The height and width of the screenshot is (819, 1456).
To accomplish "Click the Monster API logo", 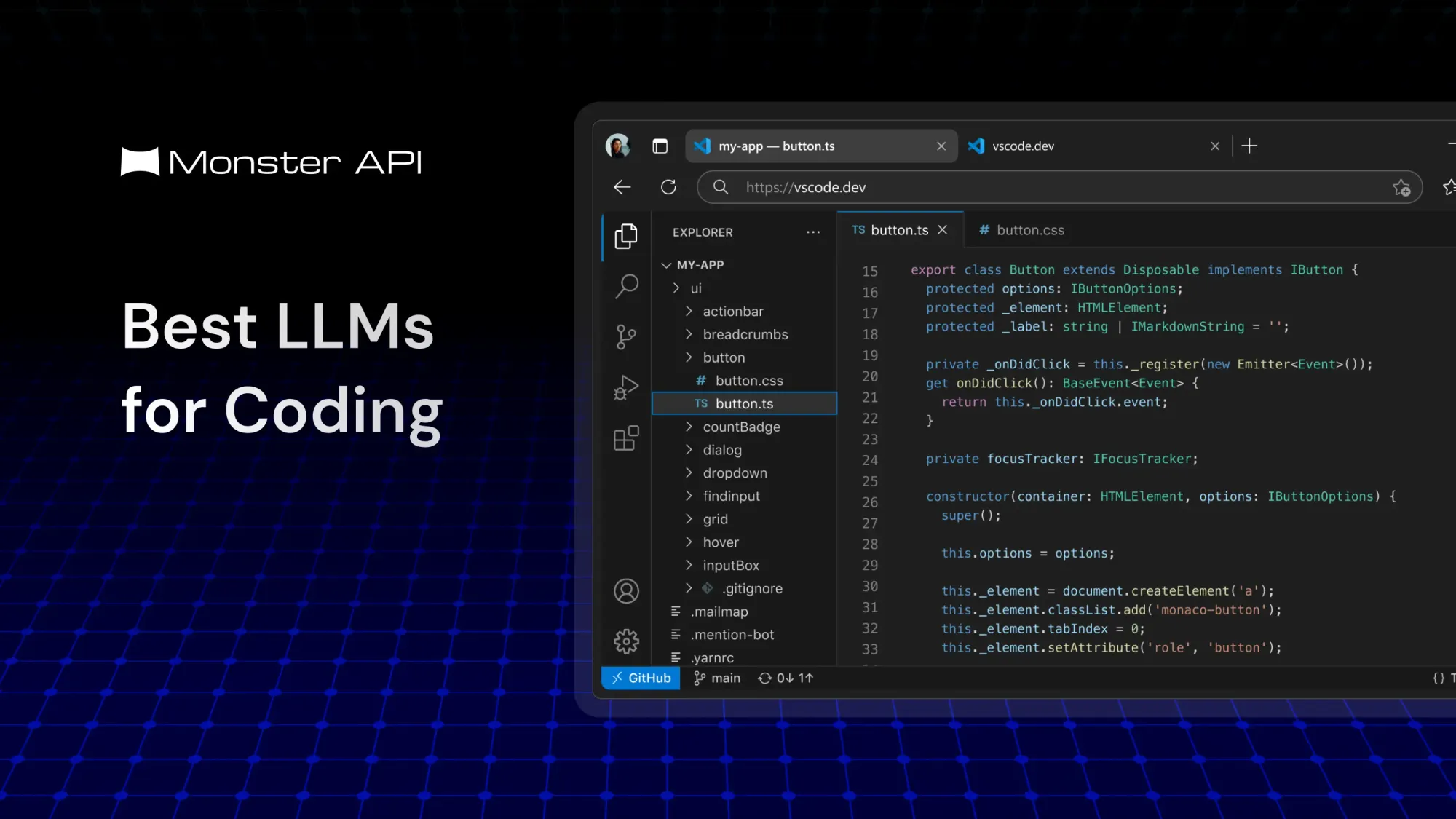I will (x=272, y=162).
